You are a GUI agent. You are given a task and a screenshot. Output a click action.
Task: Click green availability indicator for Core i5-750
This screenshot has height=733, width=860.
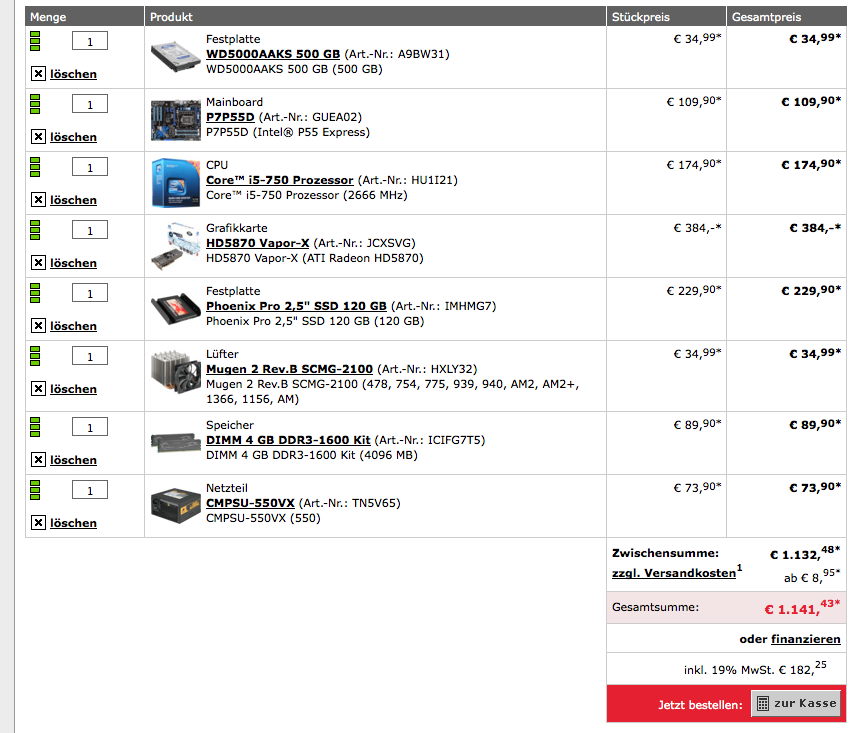35,167
